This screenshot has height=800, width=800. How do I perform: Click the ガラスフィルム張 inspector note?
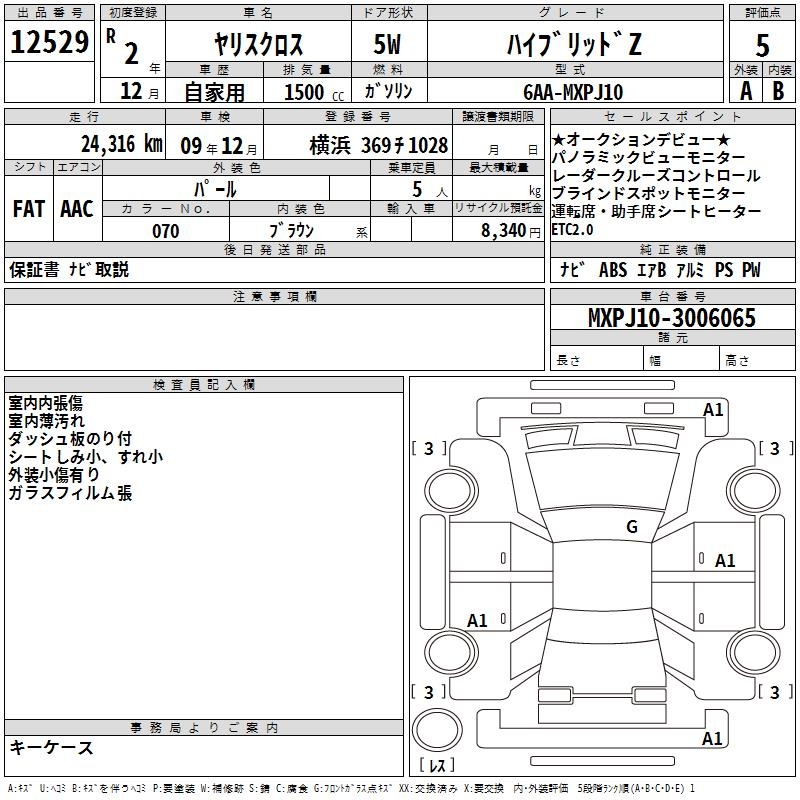tap(69, 493)
